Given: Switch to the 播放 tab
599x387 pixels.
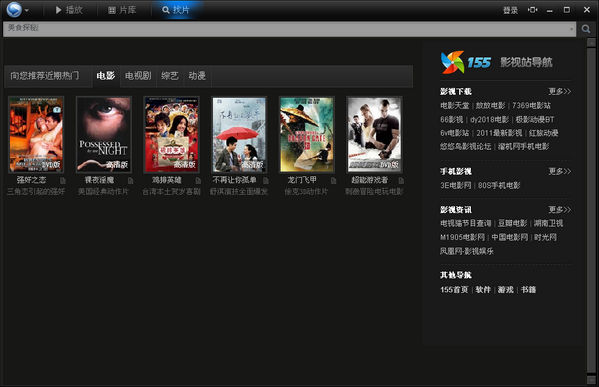Looking at the screenshot, I should pyautogui.click(x=69, y=10).
